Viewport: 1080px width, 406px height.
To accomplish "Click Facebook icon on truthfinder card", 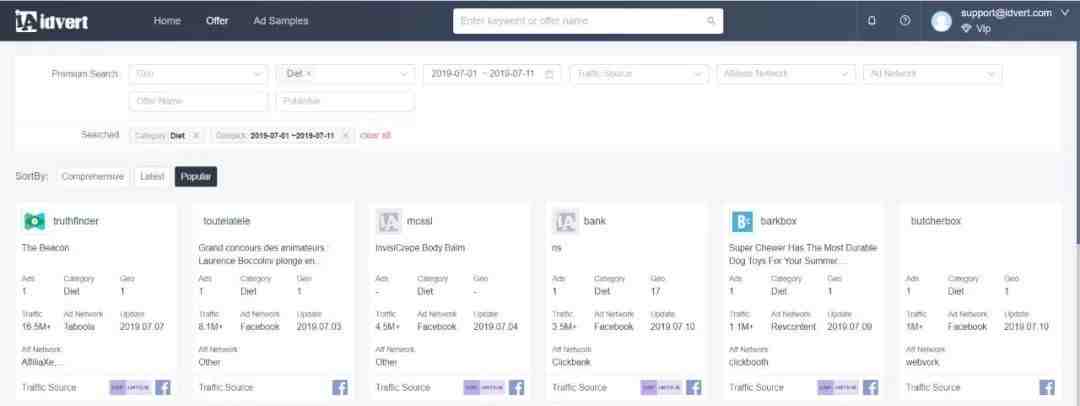I will coord(163,387).
